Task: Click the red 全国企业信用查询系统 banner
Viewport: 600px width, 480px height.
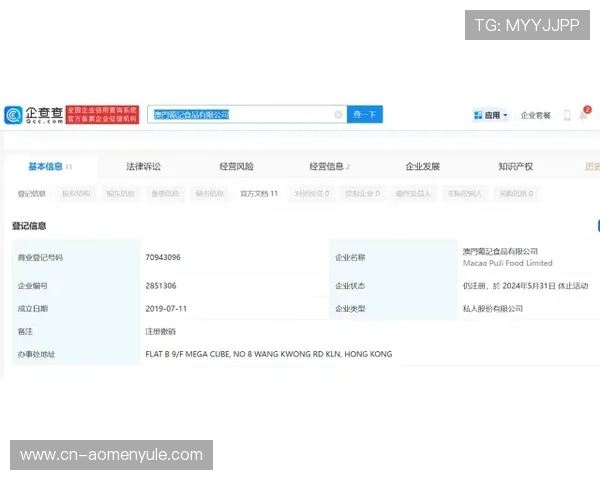Action: tap(102, 114)
